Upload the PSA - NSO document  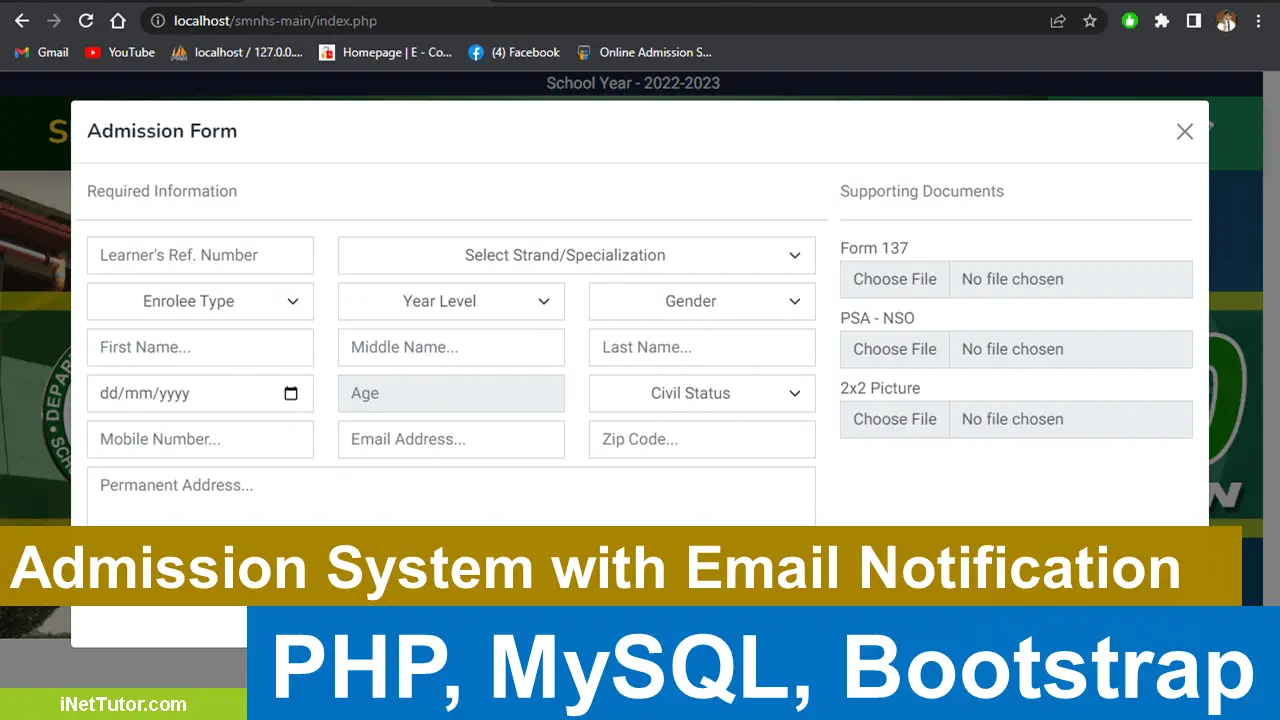pos(894,349)
